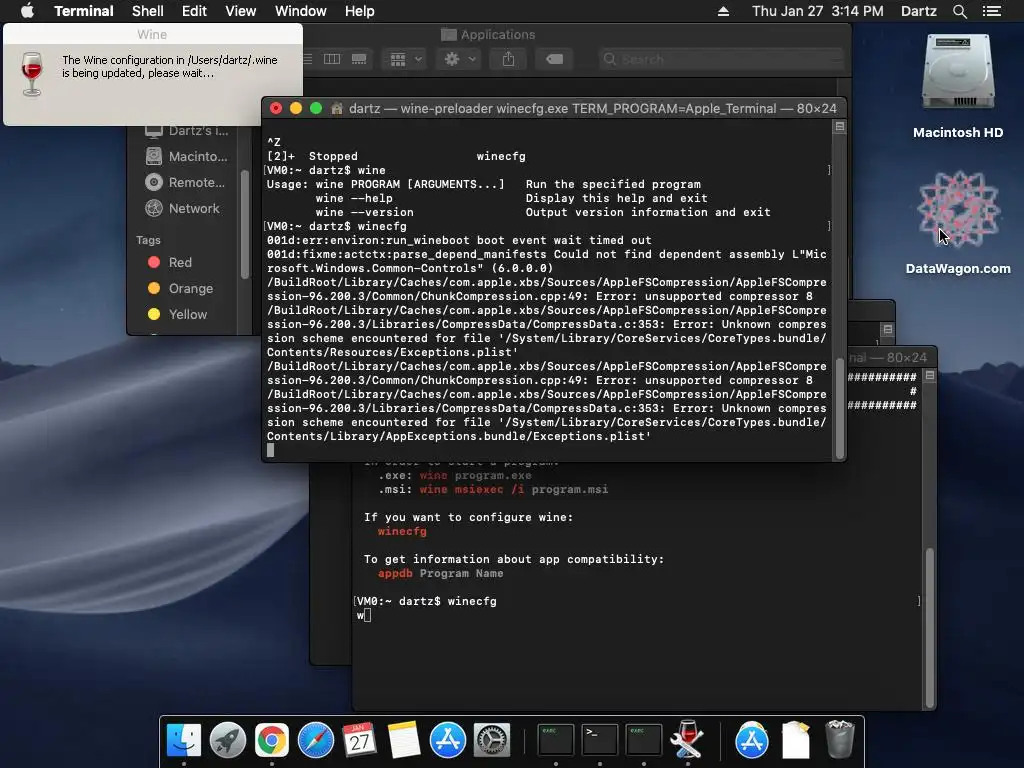Open the Finder group-by dropdown
1024x768 pixels.
click(x=405, y=59)
